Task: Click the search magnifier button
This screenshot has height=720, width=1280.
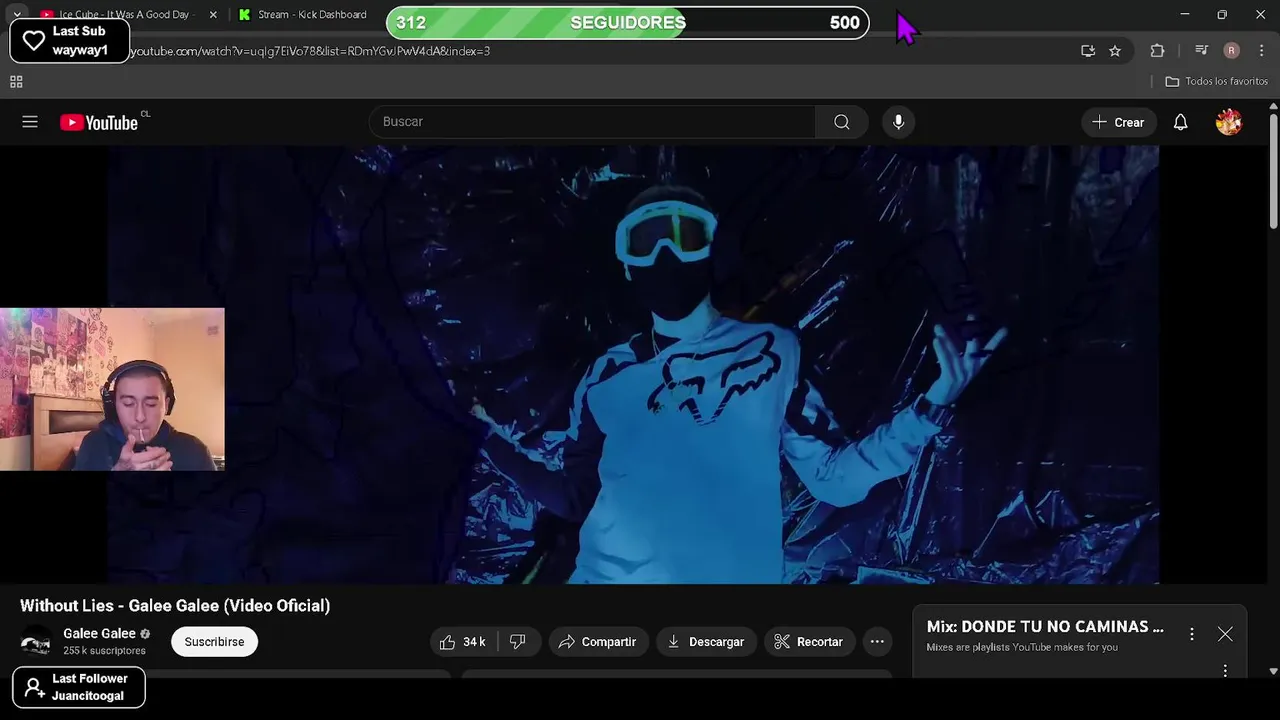Action: pos(842,122)
